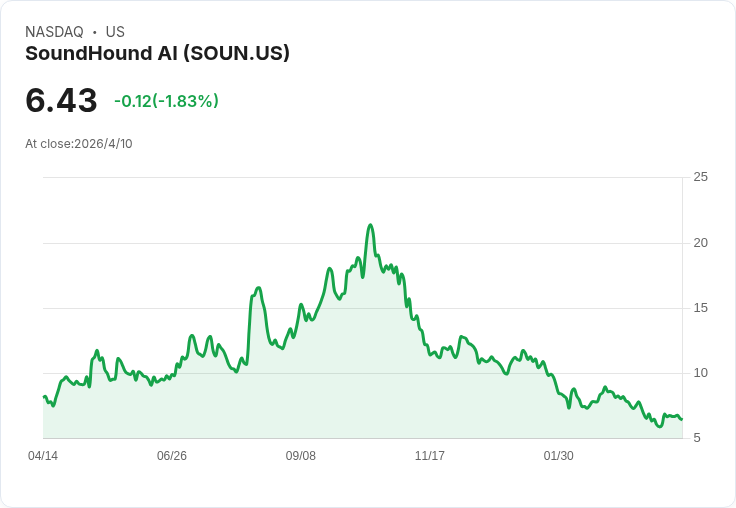Viewport: 736px width, 508px height.
Task: Select the 09/08 date on x-axis
Action: 301,456
